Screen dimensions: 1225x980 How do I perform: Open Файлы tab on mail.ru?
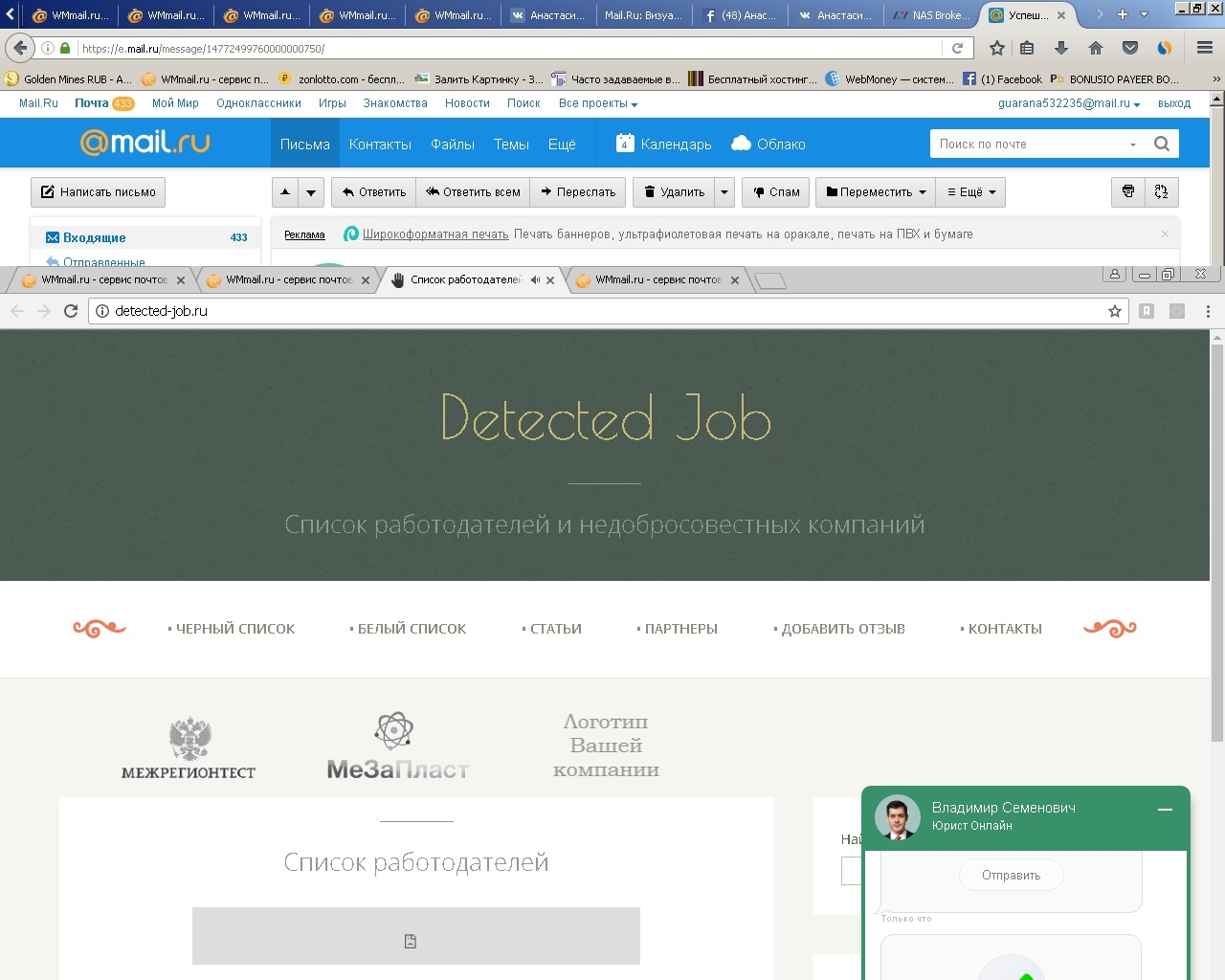pyautogui.click(x=453, y=144)
